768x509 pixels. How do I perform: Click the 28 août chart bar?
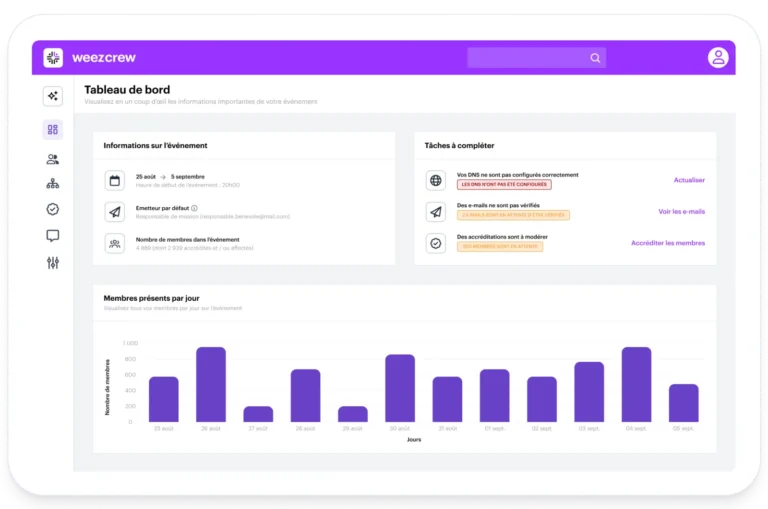point(306,395)
